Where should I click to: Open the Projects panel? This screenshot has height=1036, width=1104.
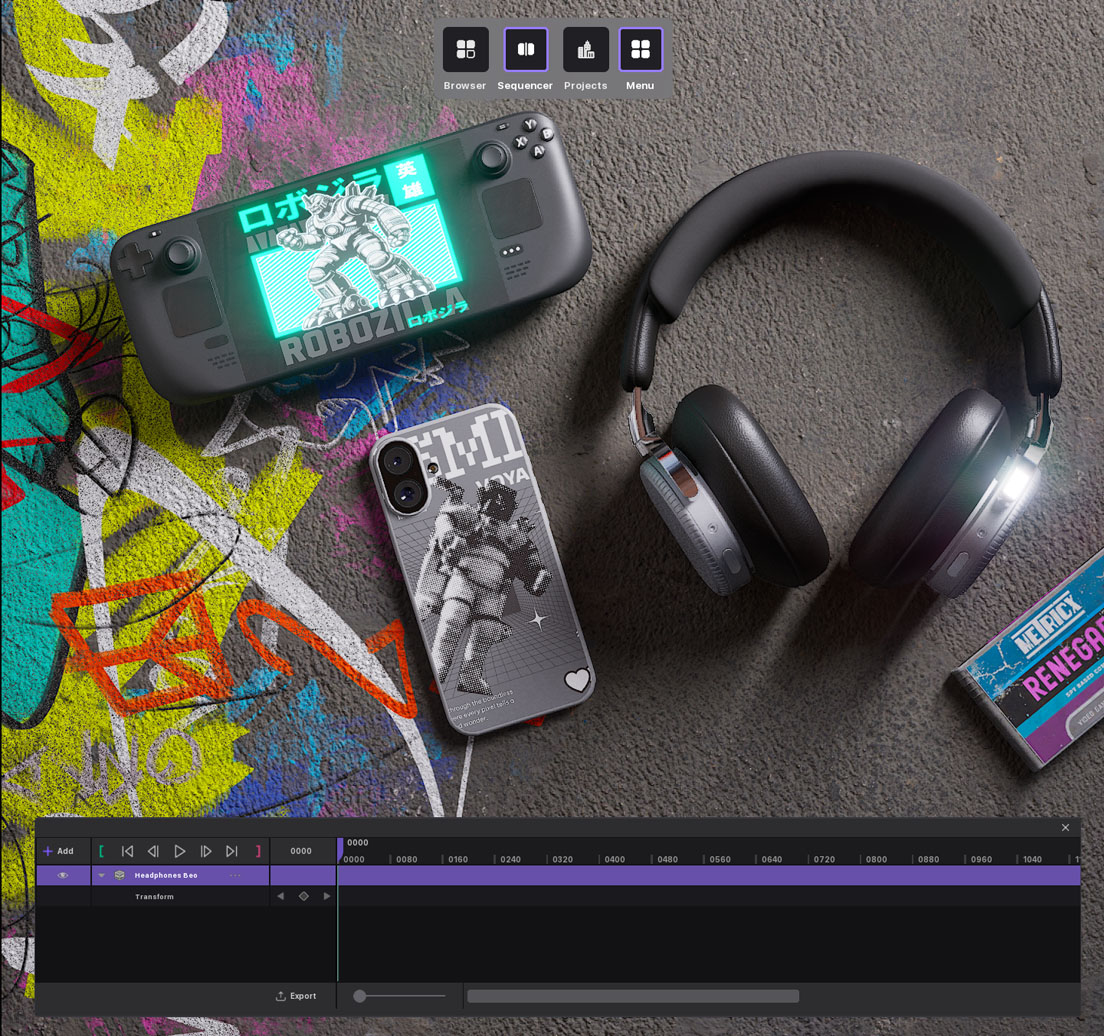point(585,50)
